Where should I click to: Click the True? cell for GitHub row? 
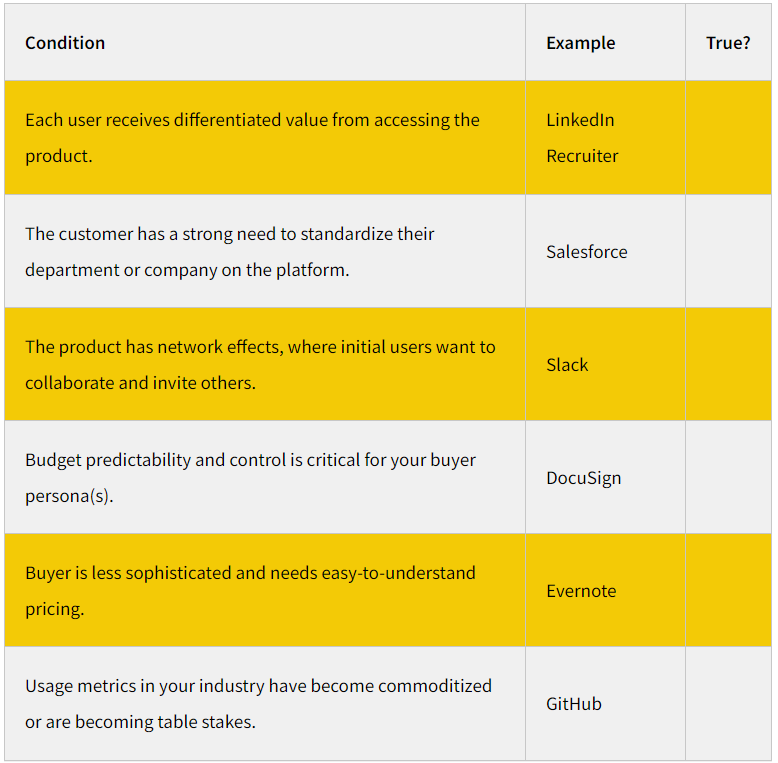tap(727, 703)
